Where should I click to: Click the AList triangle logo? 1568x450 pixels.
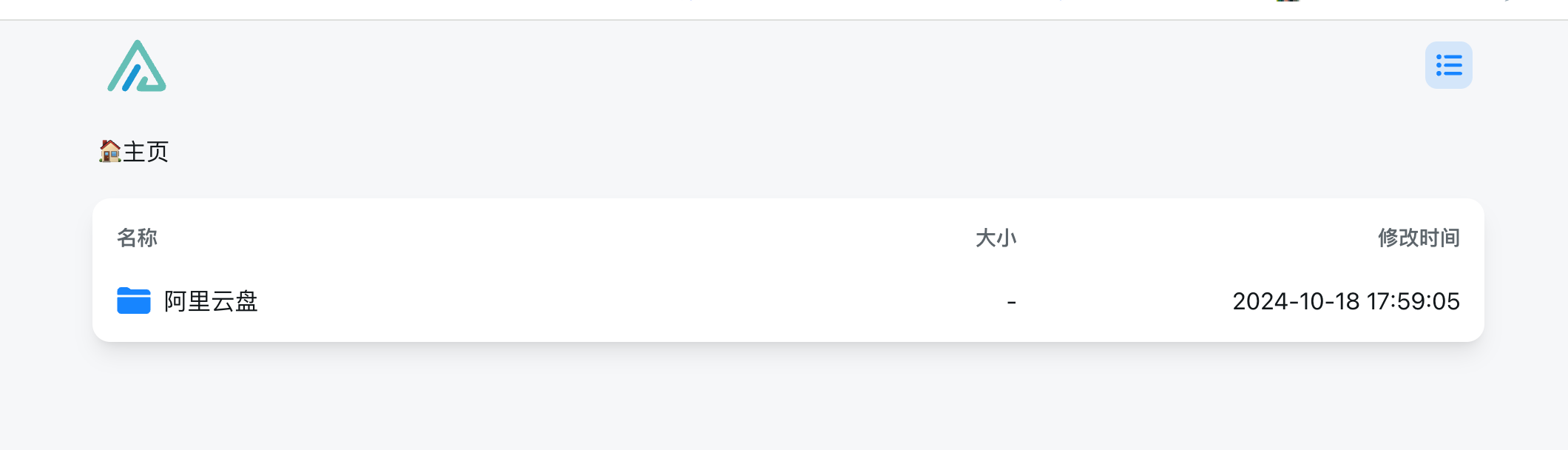click(x=137, y=66)
